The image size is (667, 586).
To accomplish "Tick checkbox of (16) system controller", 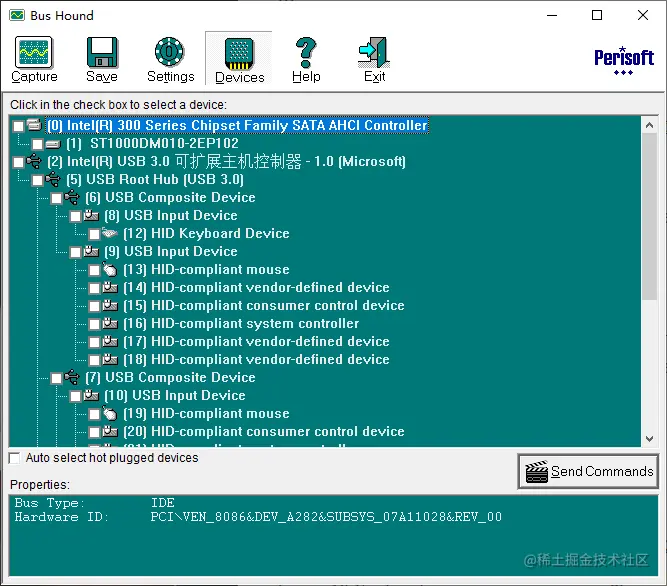I will pos(94,324).
